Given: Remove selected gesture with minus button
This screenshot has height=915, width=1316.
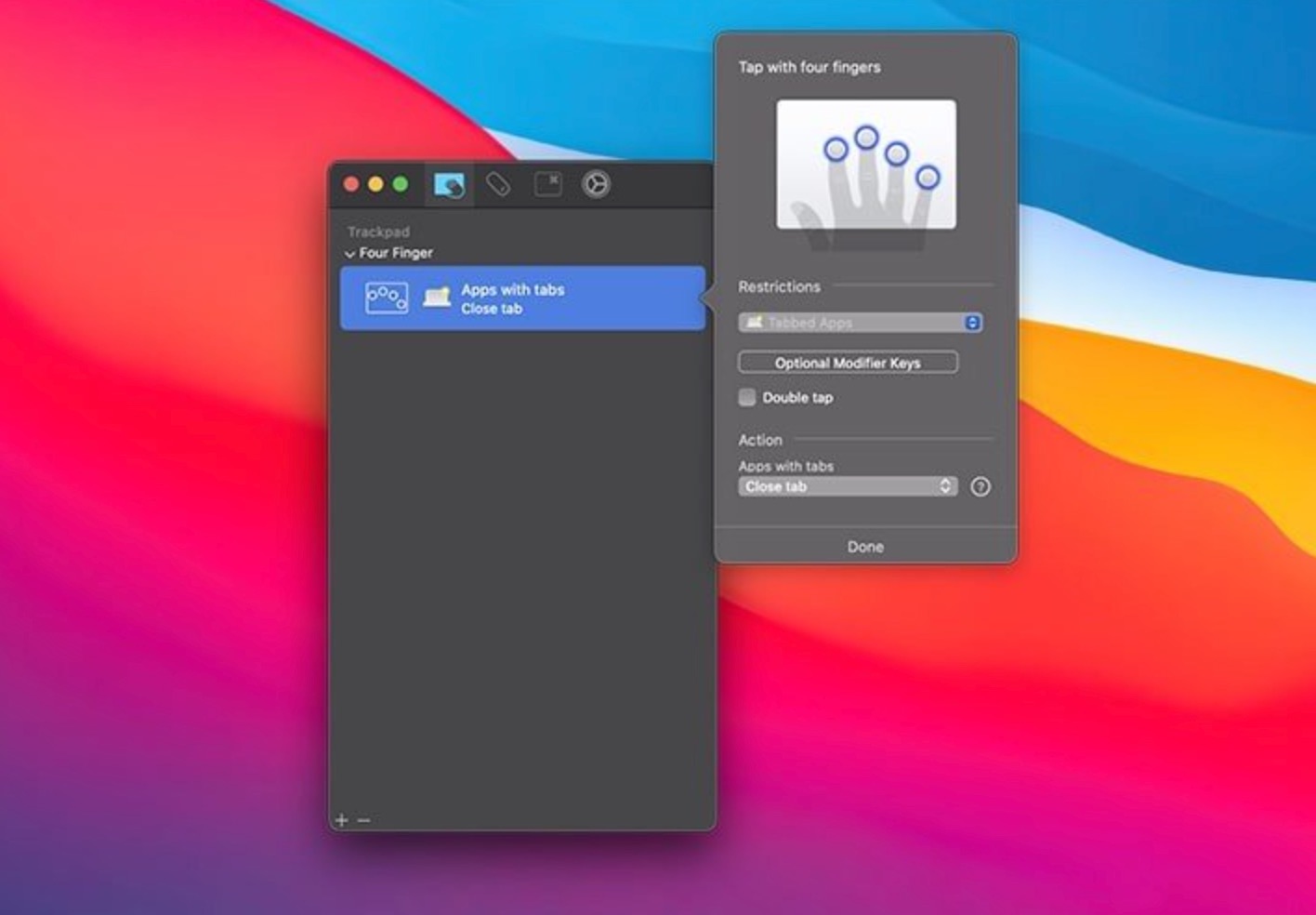Looking at the screenshot, I should coord(363,819).
